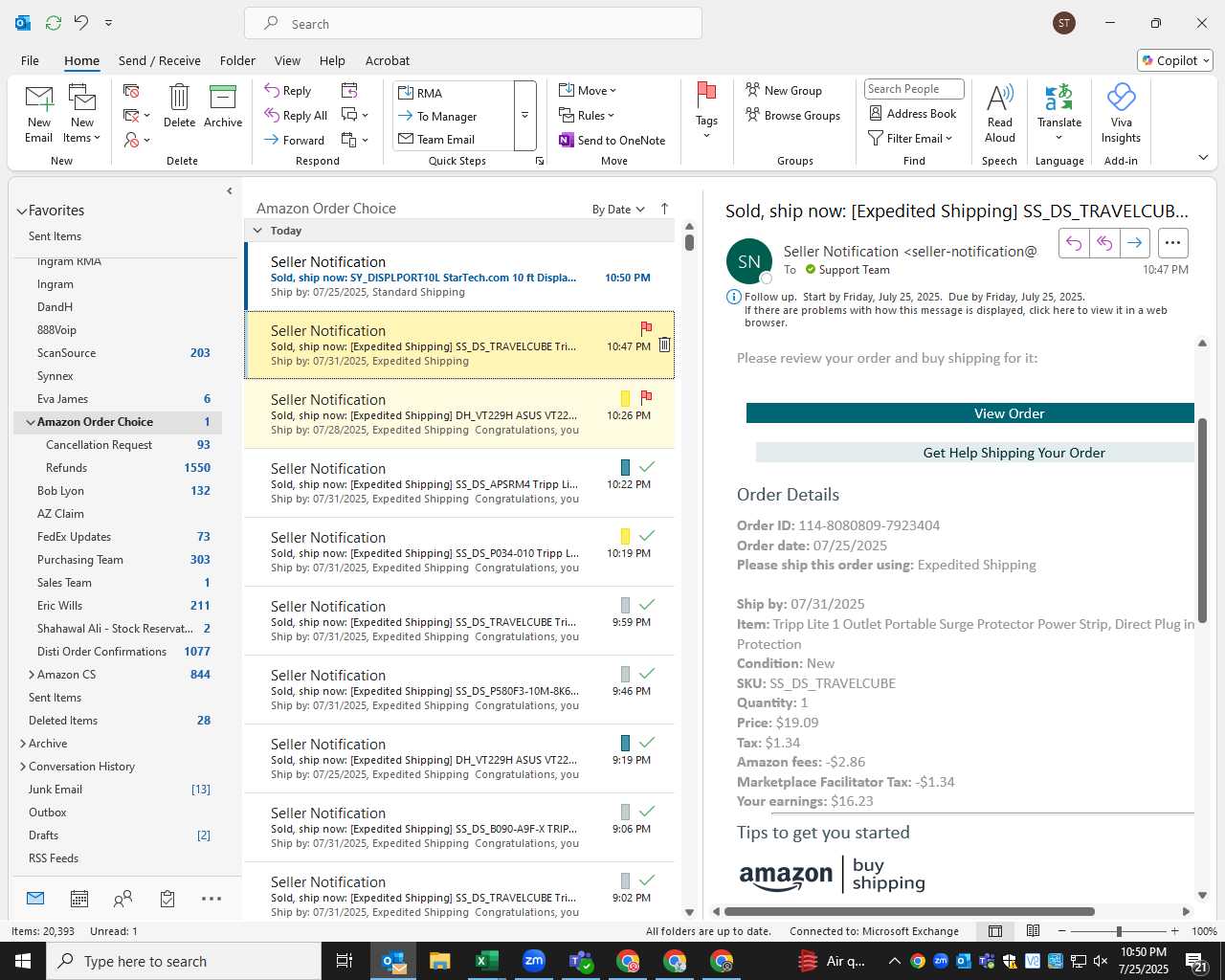Collapse the Today group header
The height and width of the screenshot is (980, 1225).
coord(257,231)
